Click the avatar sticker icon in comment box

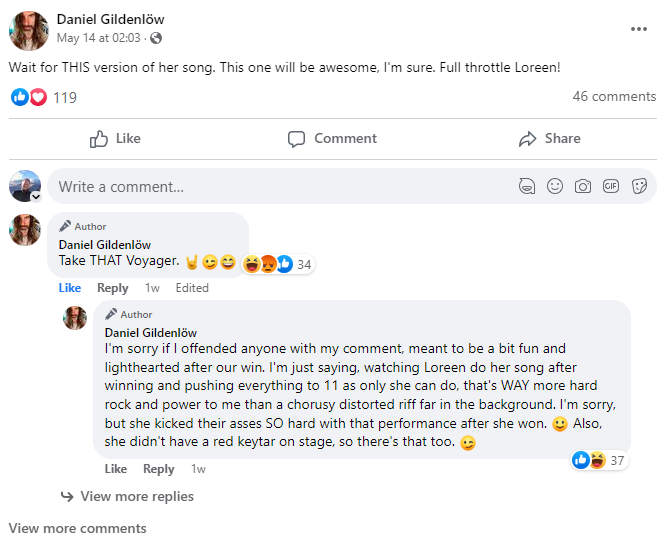click(527, 186)
